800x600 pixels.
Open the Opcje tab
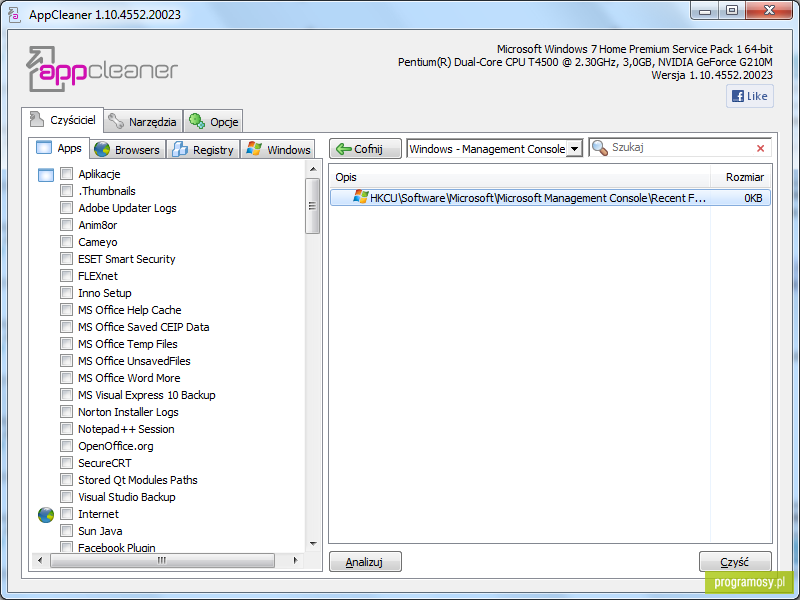coord(213,121)
